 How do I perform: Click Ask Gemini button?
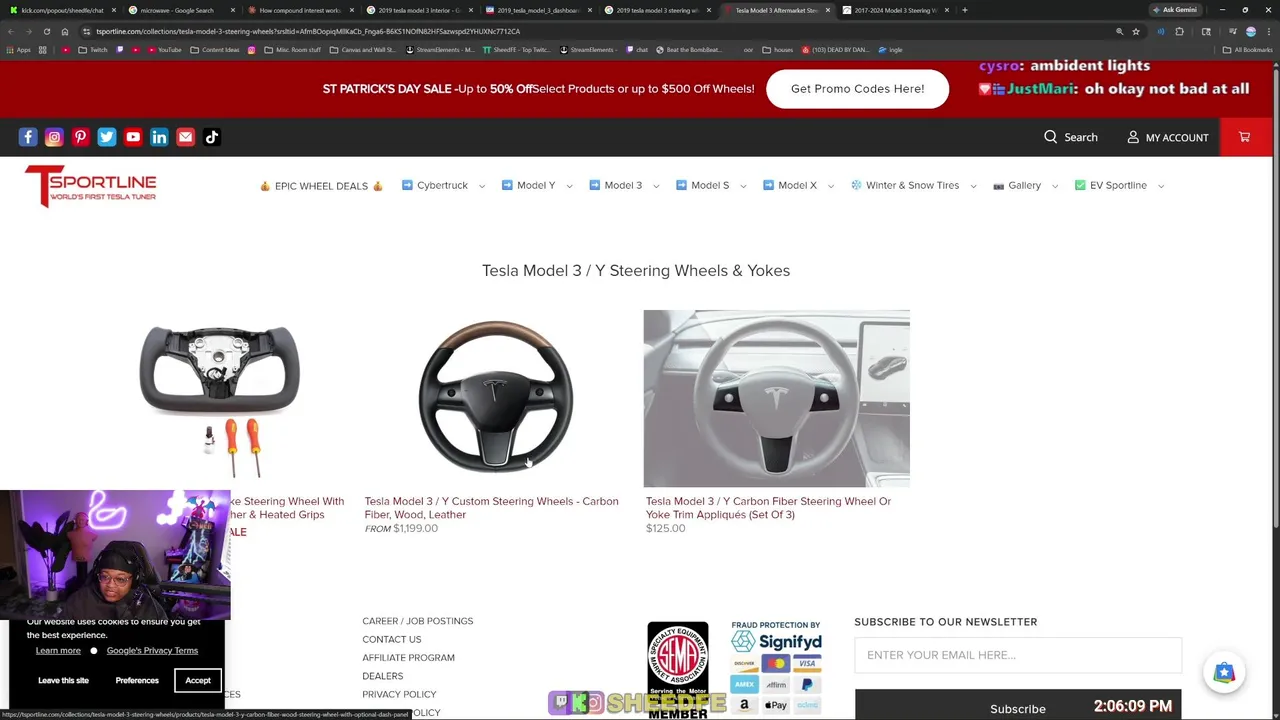(1174, 10)
